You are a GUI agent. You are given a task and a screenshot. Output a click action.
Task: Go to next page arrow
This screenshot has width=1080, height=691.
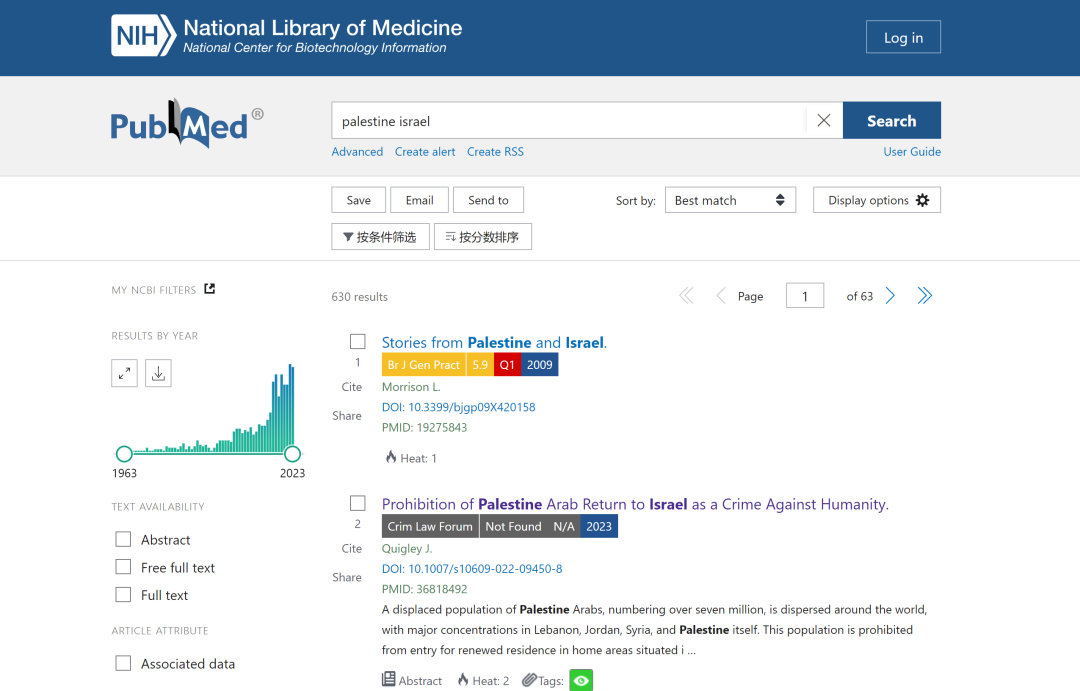(x=890, y=296)
